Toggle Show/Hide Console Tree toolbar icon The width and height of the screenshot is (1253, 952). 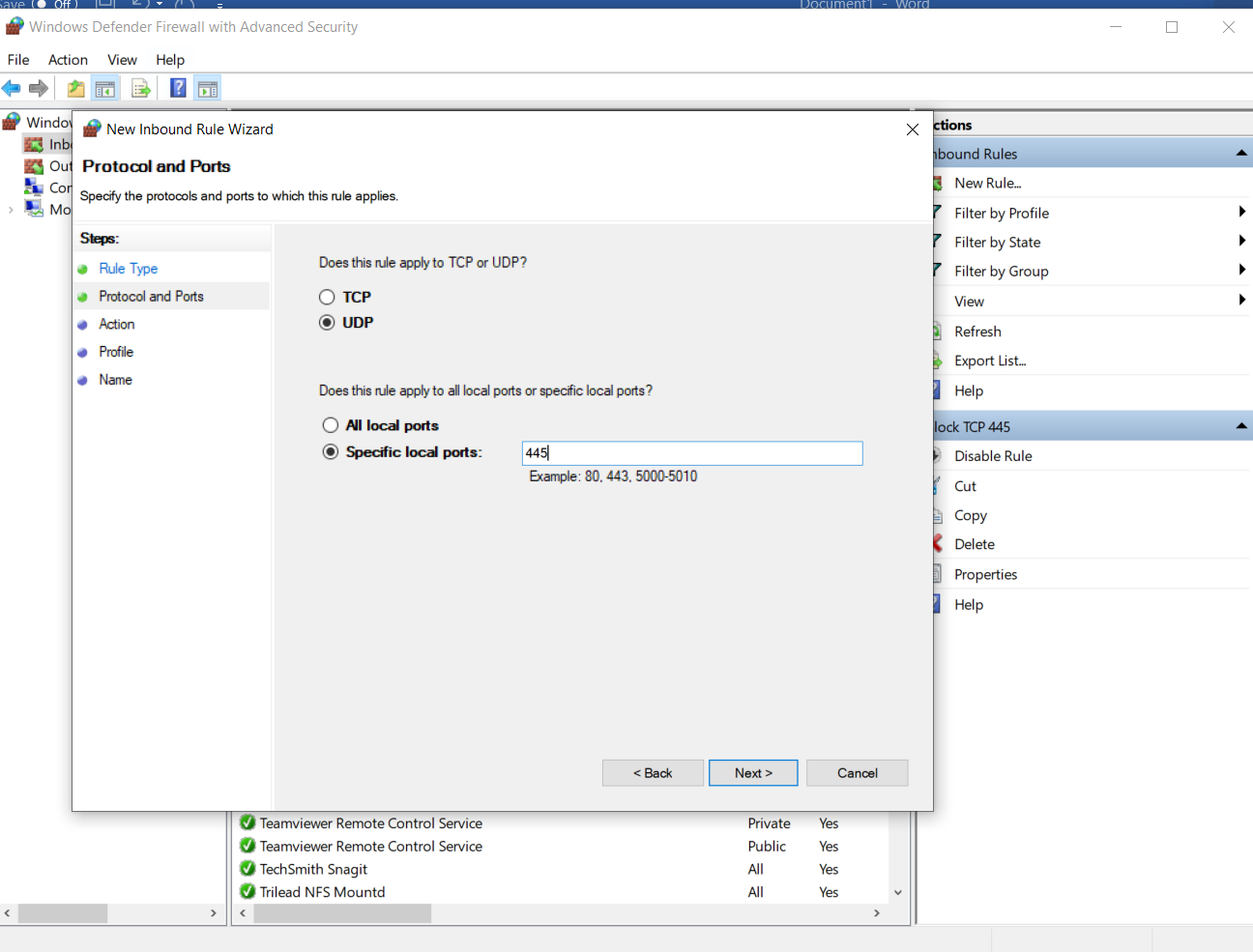tap(105, 89)
